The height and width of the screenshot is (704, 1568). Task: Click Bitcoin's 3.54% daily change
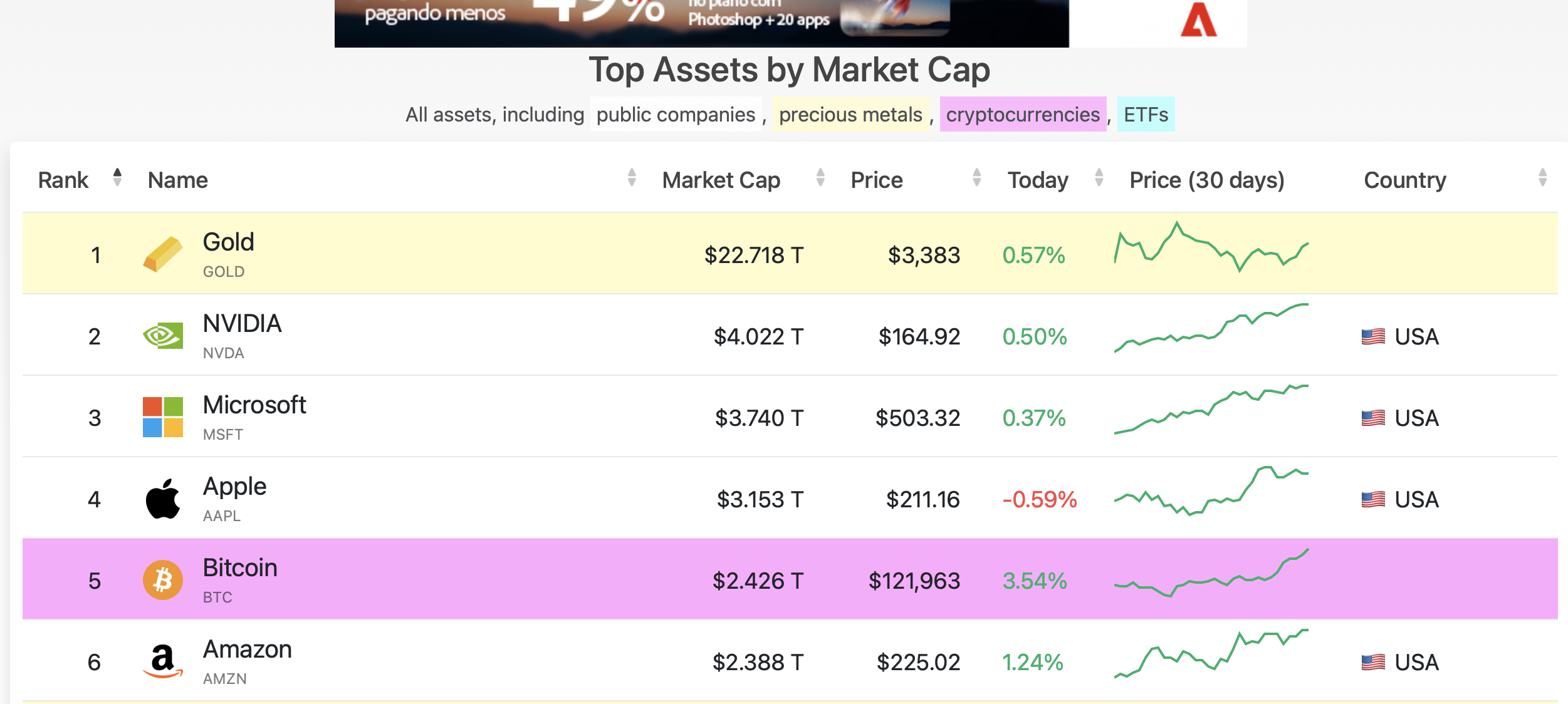[1035, 581]
